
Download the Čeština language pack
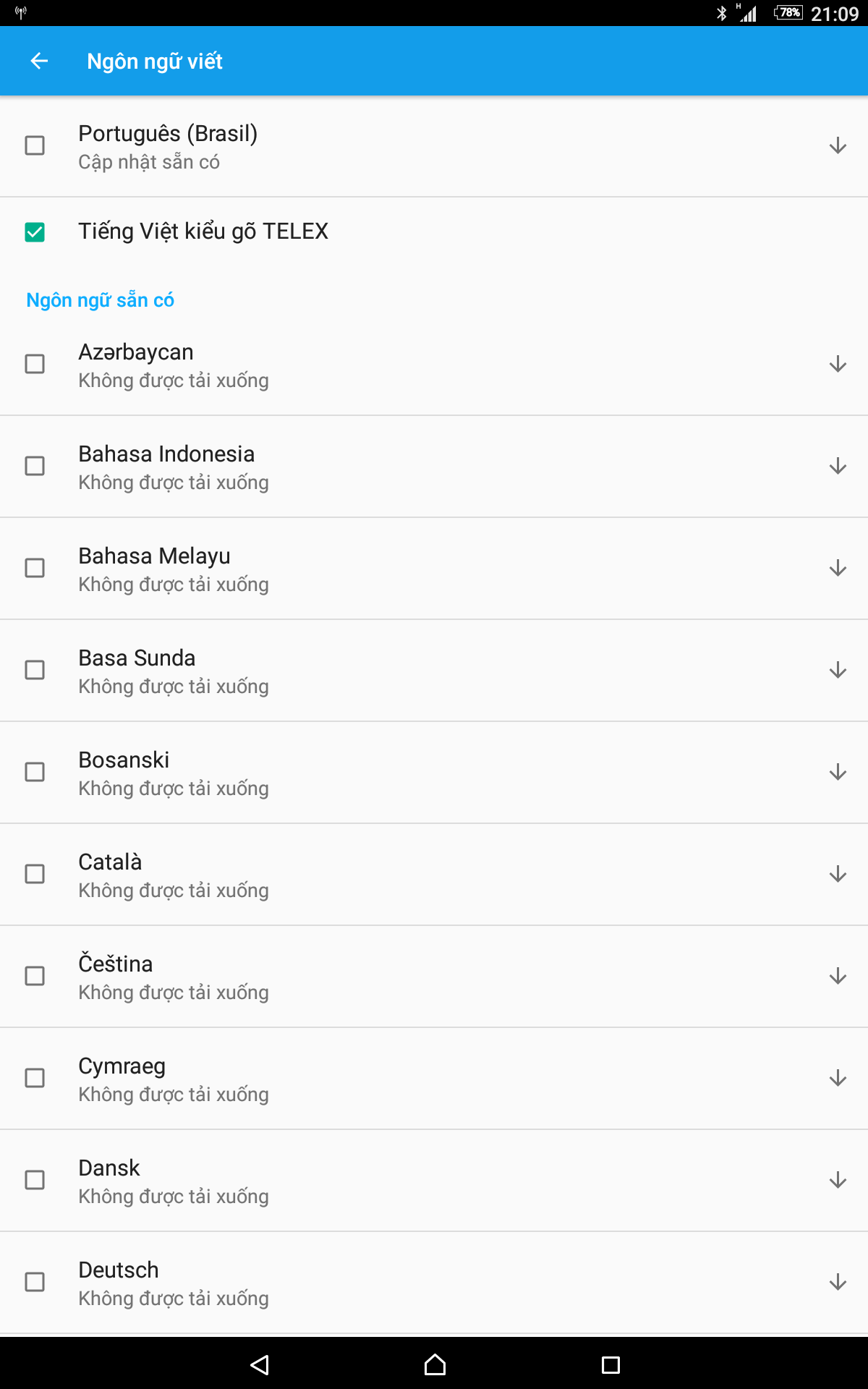pyautogui.click(x=838, y=976)
